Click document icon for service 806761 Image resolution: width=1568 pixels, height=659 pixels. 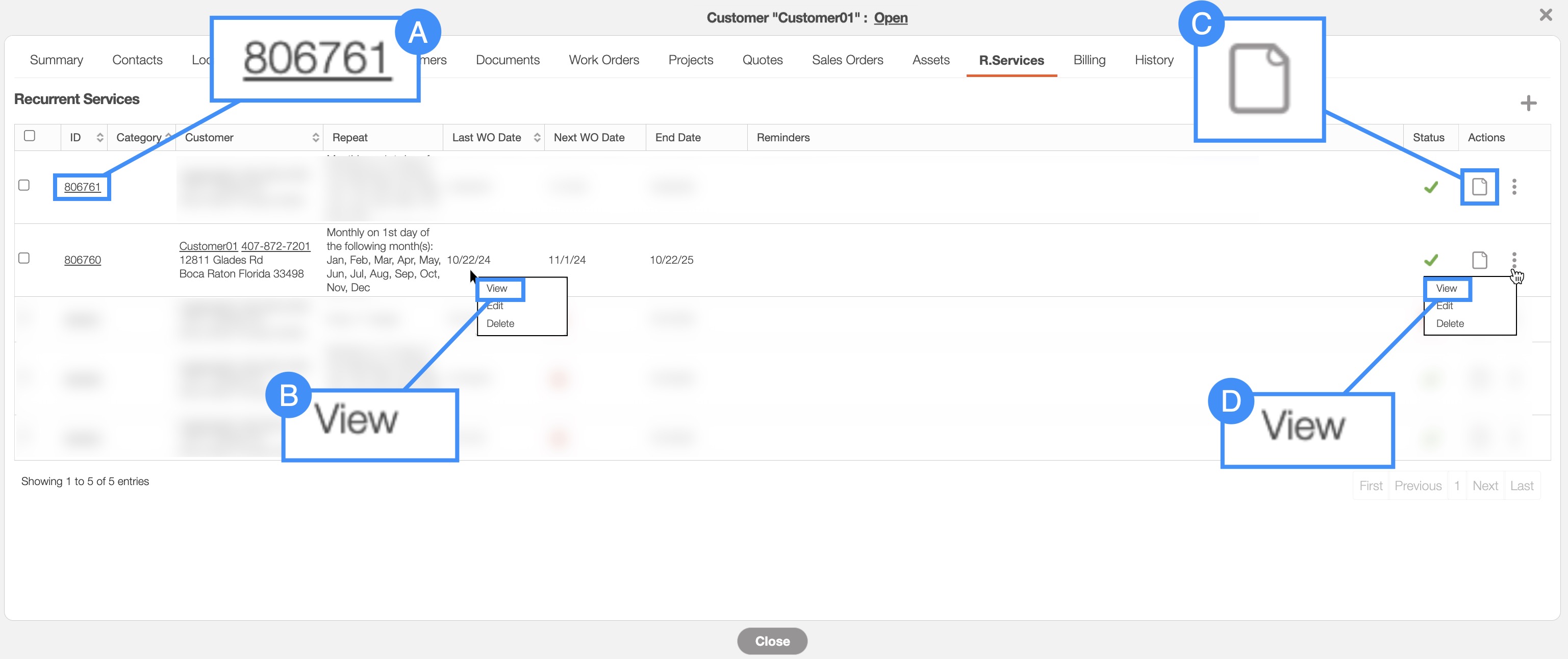(x=1479, y=187)
